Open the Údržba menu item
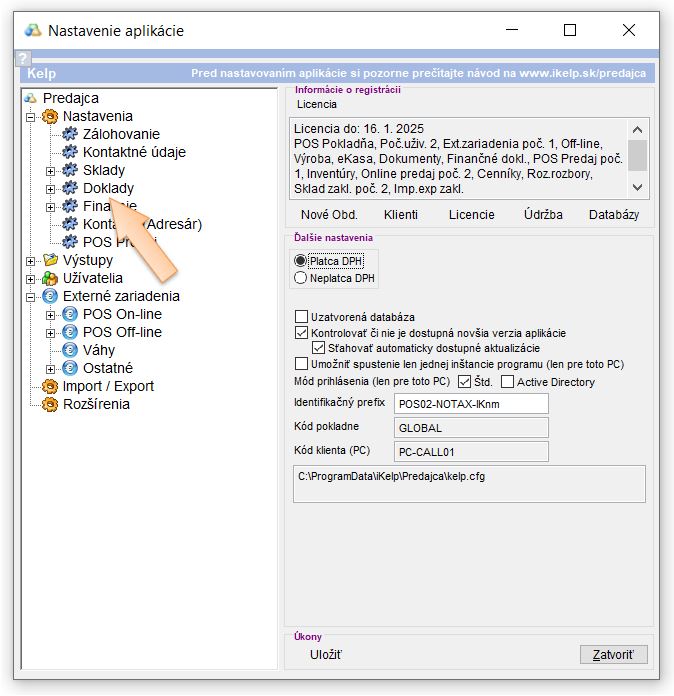This screenshot has width=674, height=696. point(542,214)
